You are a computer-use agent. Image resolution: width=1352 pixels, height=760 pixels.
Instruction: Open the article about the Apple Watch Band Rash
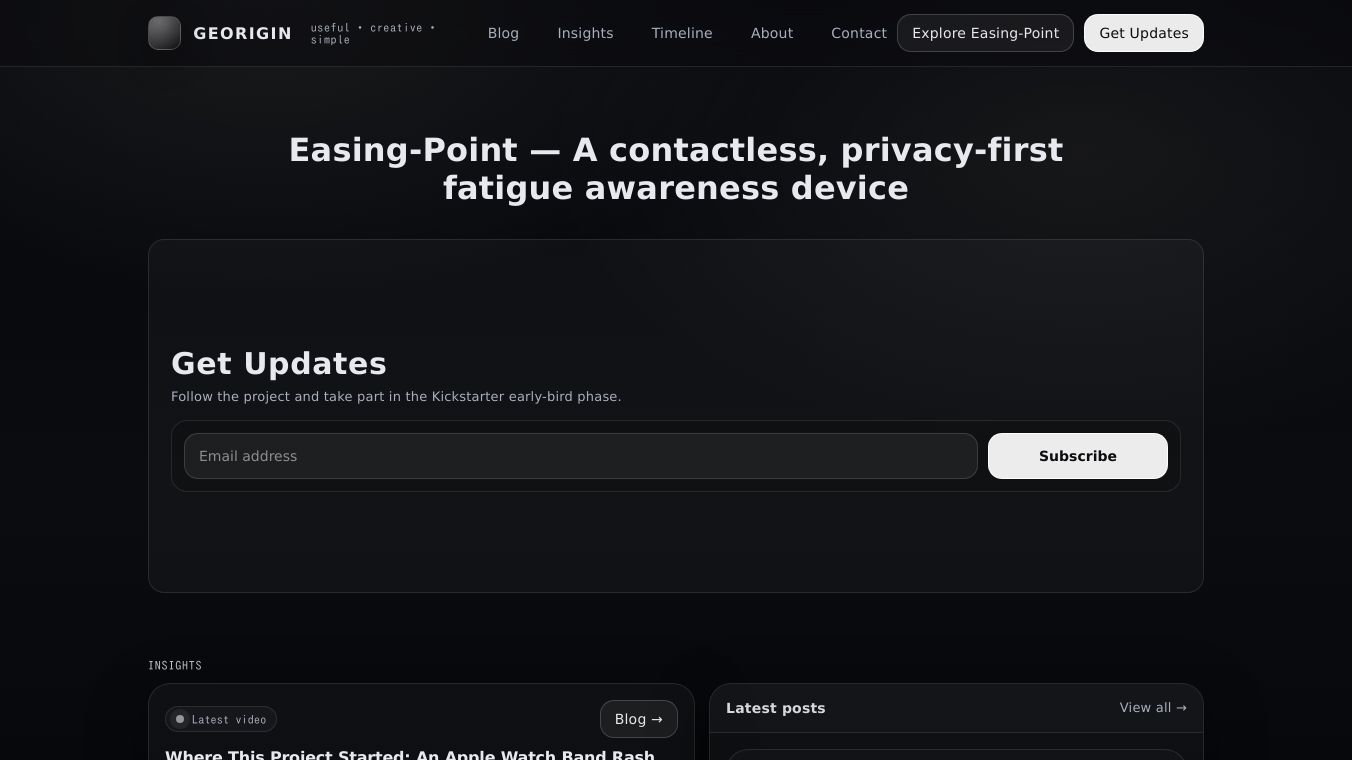point(410,756)
